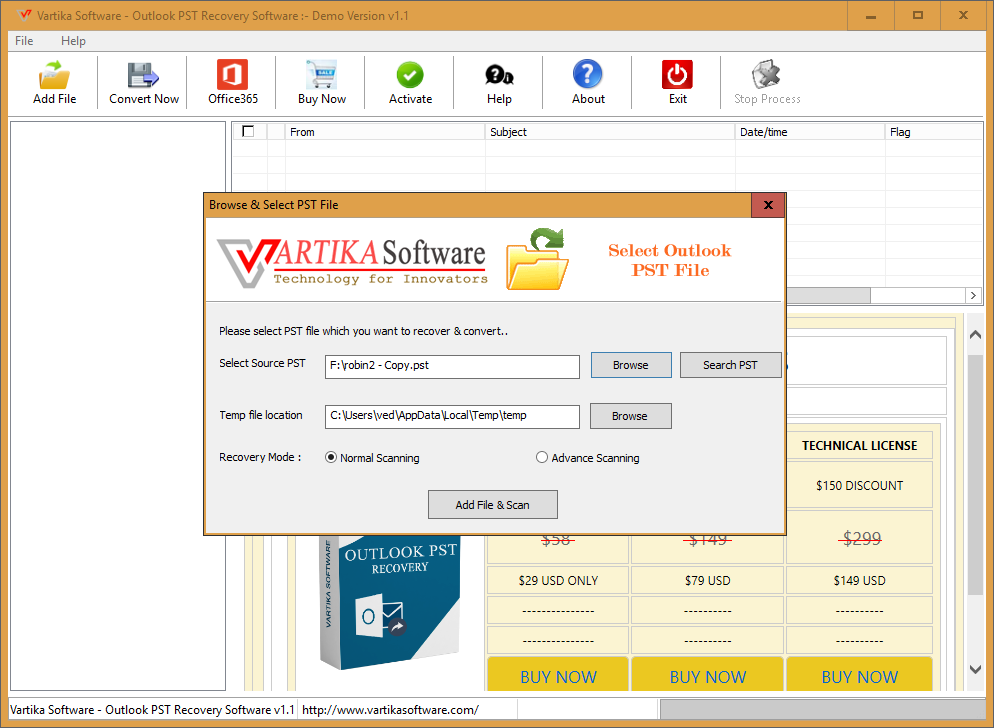994x728 pixels.
Task: Click the Vartika Software logo in the dialog
Action: click(352, 262)
